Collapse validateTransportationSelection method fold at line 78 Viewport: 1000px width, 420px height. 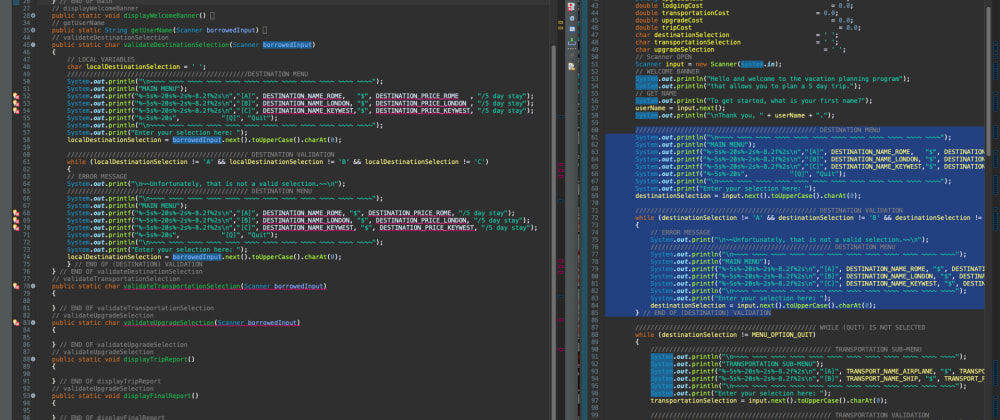(33, 287)
